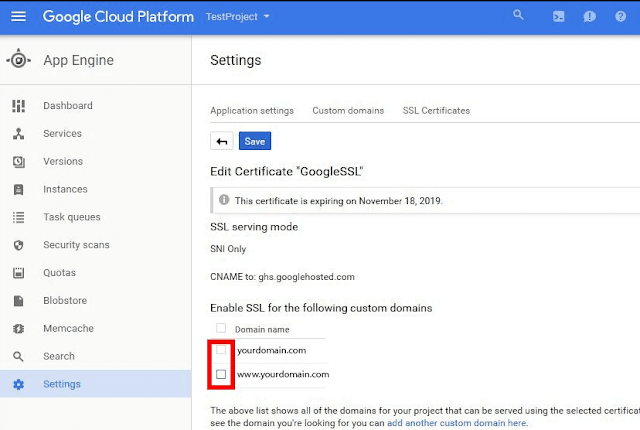The image size is (640, 430).
Task: Open the TestProject project dropdown
Action: pyautogui.click(x=238, y=17)
